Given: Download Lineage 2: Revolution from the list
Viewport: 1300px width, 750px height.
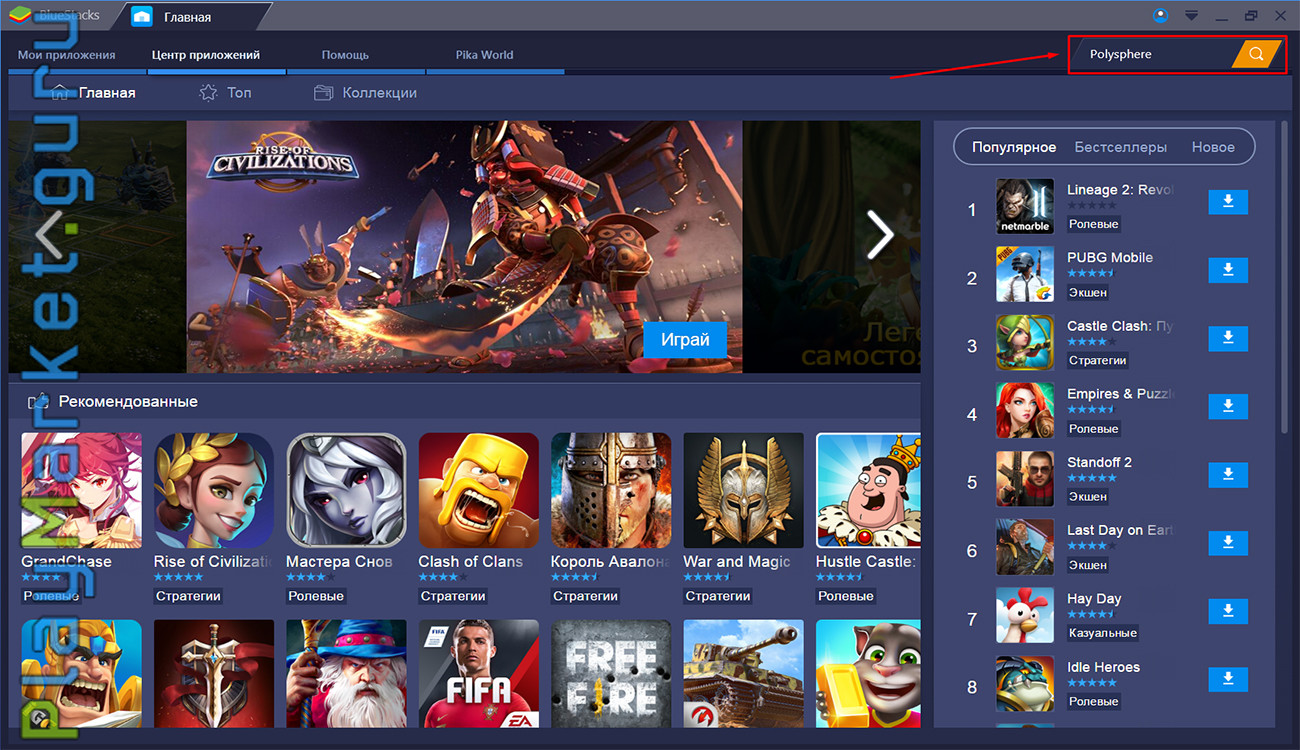Looking at the screenshot, I should click(x=1228, y=202).
